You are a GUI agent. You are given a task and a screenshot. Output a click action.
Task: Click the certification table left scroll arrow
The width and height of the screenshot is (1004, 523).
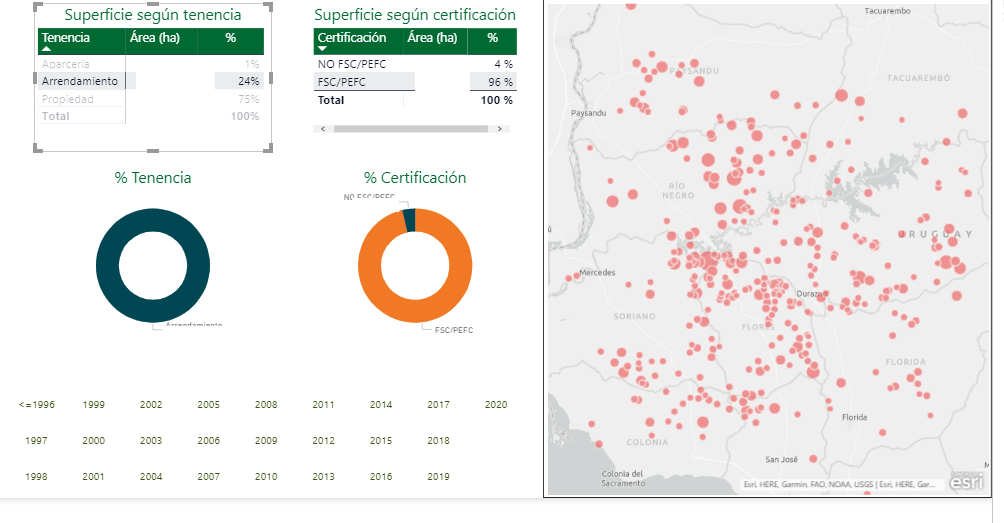pos(323,129)
